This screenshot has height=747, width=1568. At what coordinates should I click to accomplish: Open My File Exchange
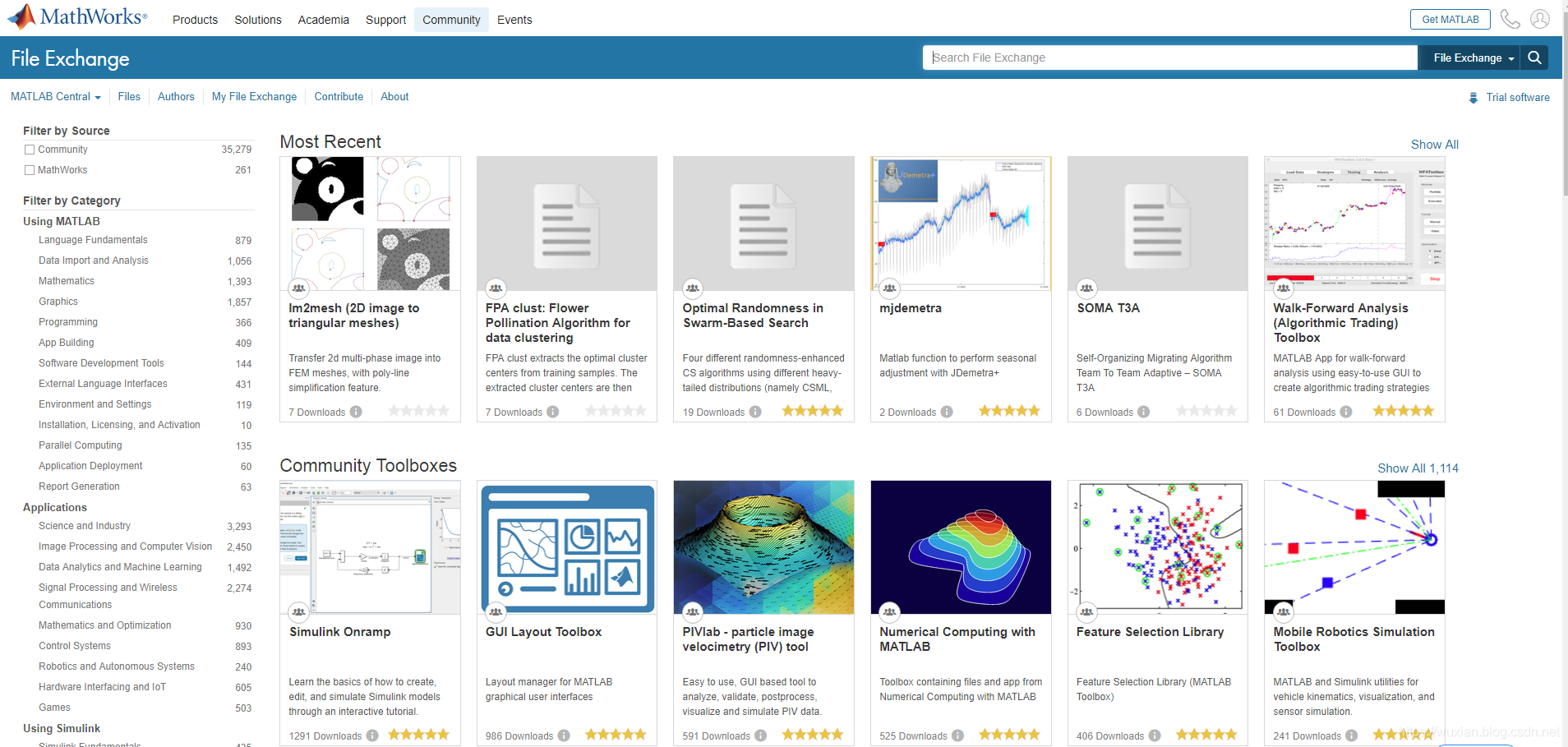(x=254, y=97)
